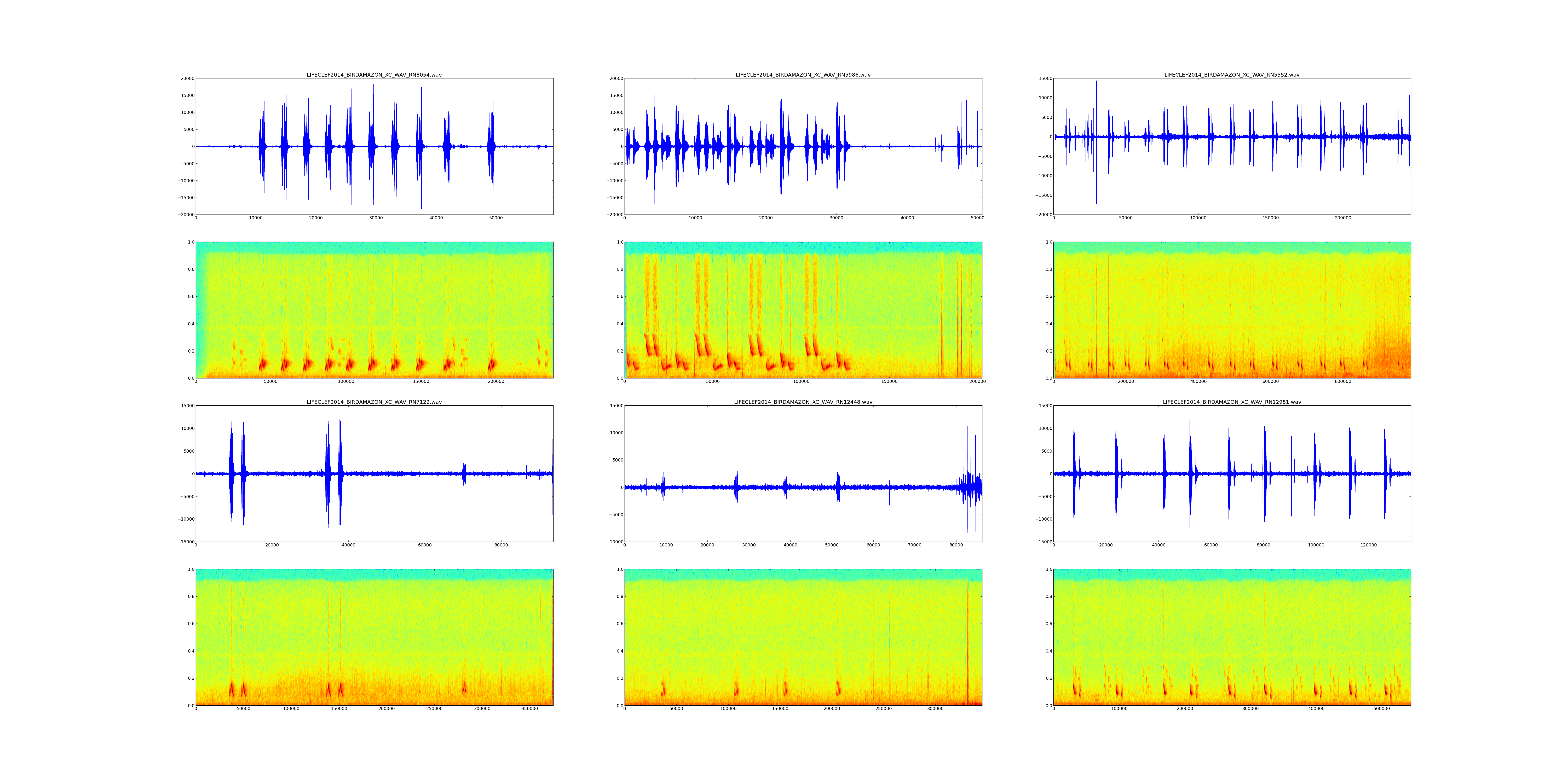The image size is (1568, 784).
Task: Click the 350000 x-axis tick on RN7122 spectrogram
Action: [530, 708]
